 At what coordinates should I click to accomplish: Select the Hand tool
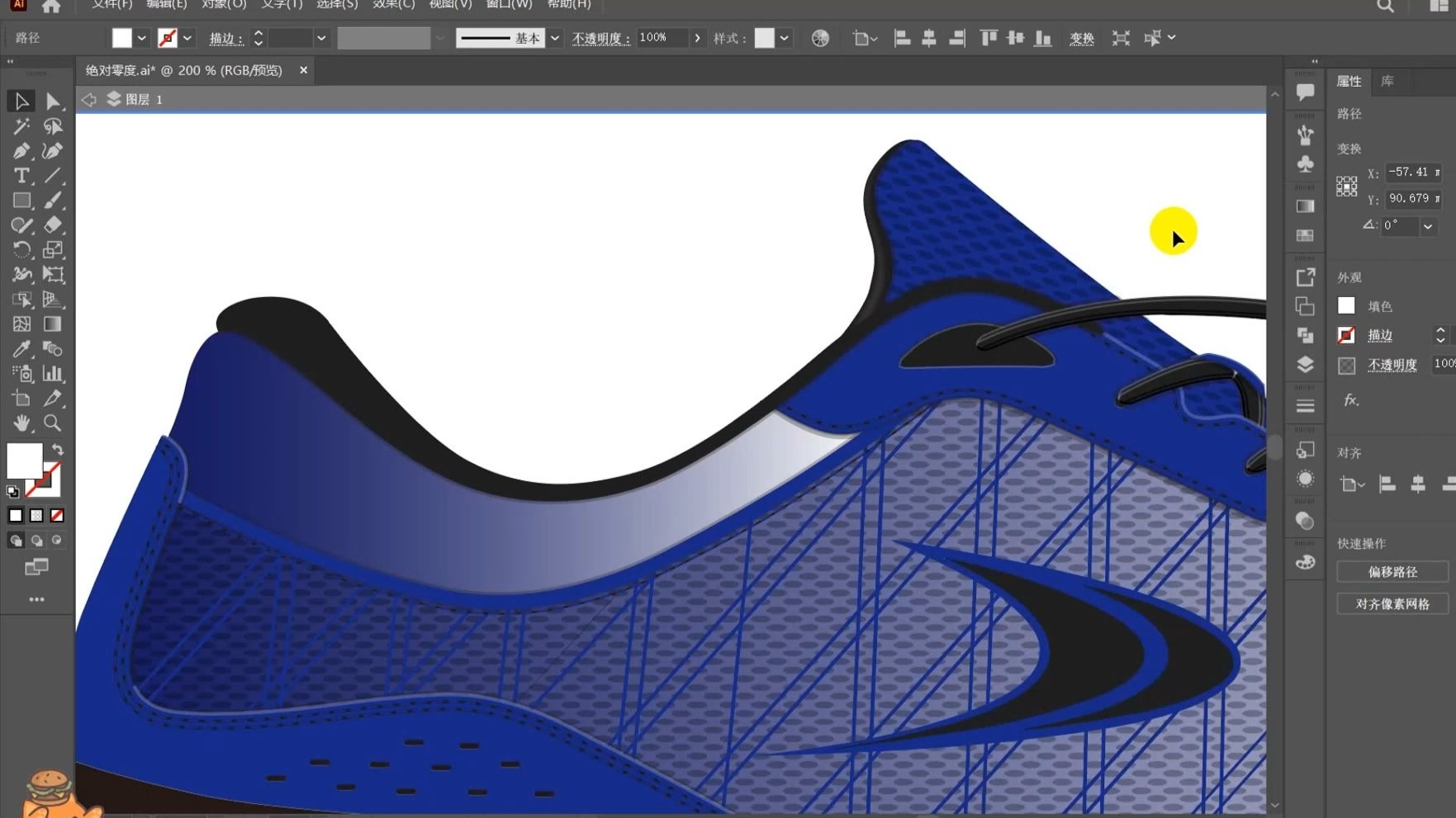[21, 423]
